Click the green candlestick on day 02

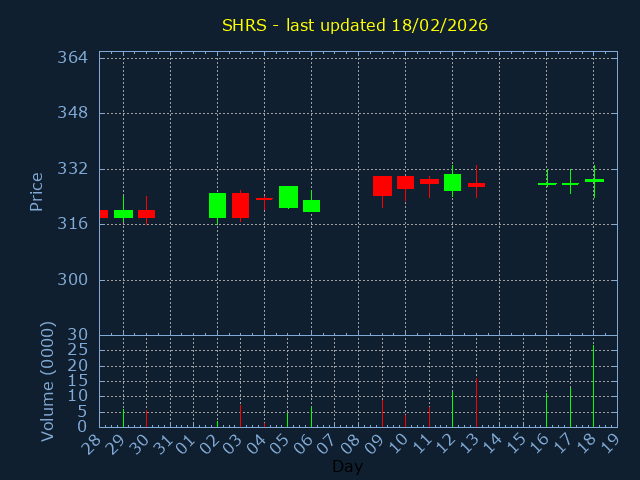[x=217, y=205]
